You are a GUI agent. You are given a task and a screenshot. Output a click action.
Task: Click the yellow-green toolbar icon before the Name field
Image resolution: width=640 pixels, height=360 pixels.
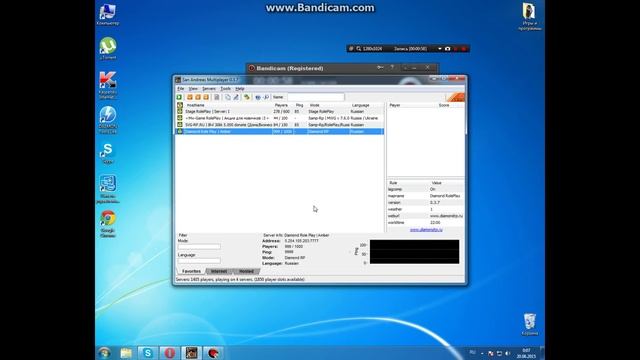pos(247,97)
